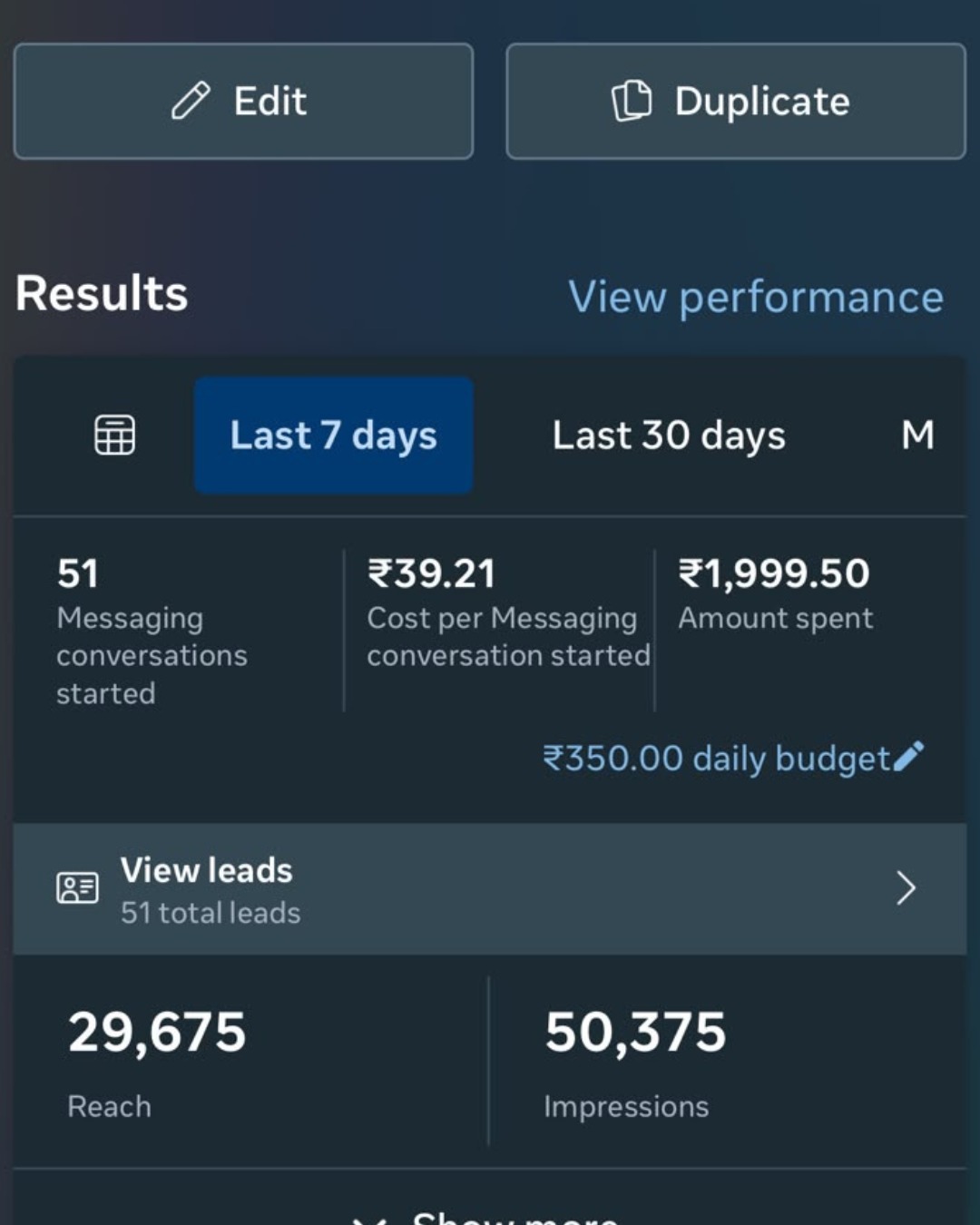Click the copy icon on Duplicate button
This screenshot has height=1225, width=980.
632,101
